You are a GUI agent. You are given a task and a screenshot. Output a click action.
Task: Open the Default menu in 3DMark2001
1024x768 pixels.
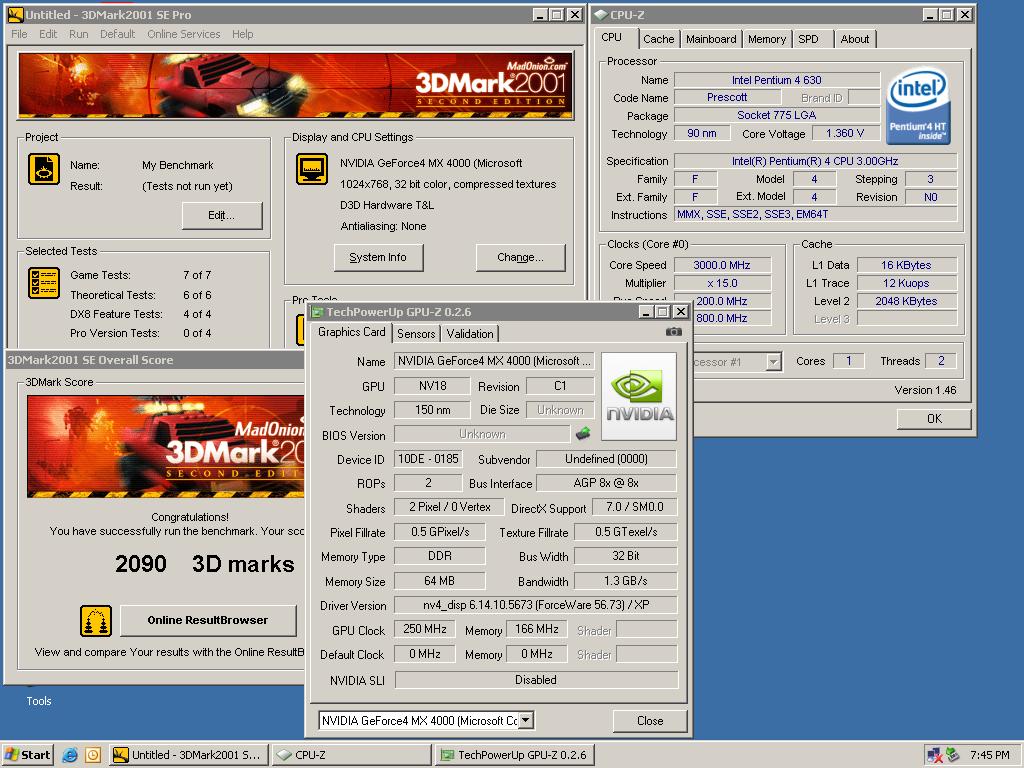(x=118, y=34)
